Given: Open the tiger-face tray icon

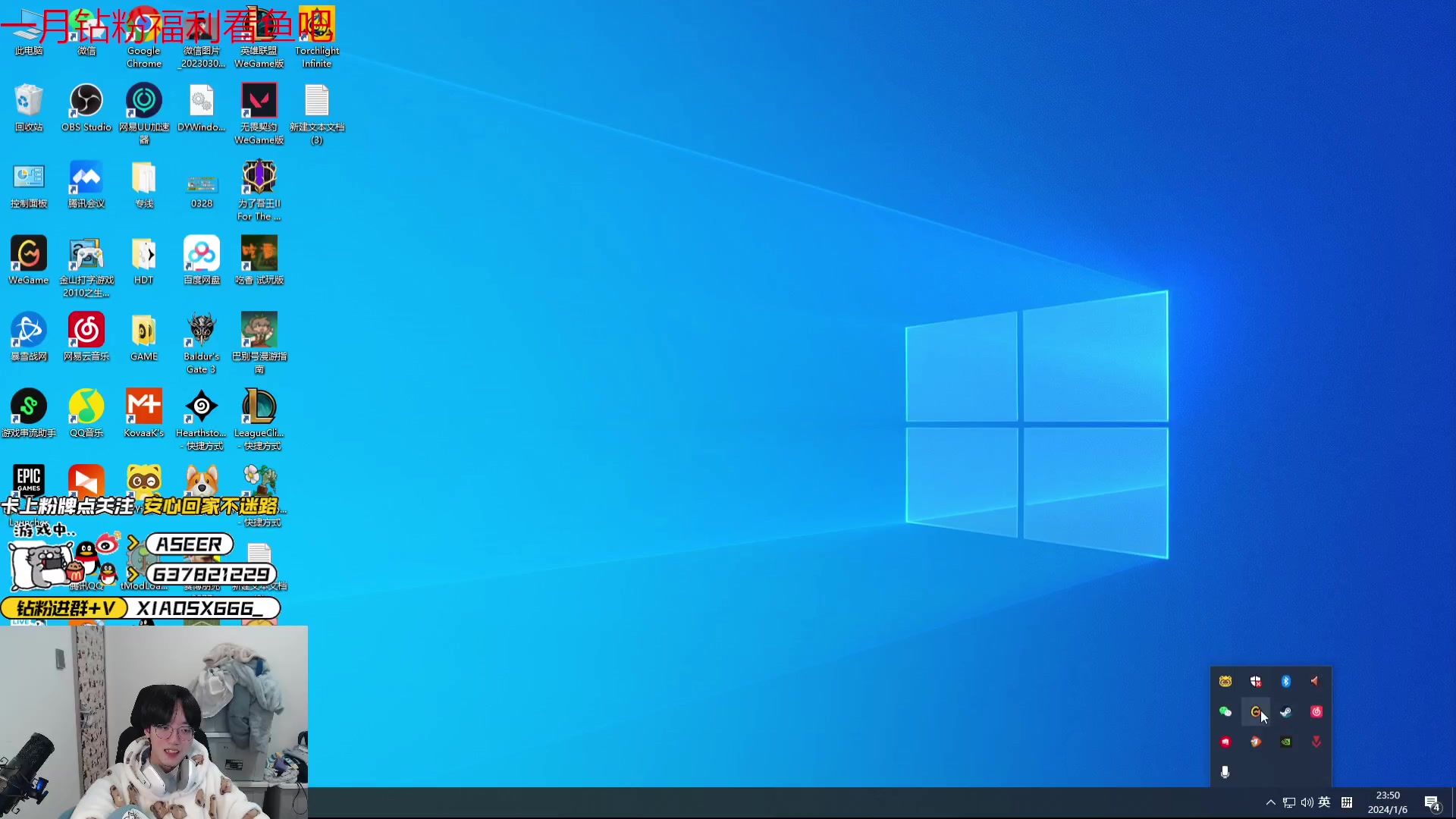Looking at the screenshot, I should pyautogui.click(x=1225, y=681).
